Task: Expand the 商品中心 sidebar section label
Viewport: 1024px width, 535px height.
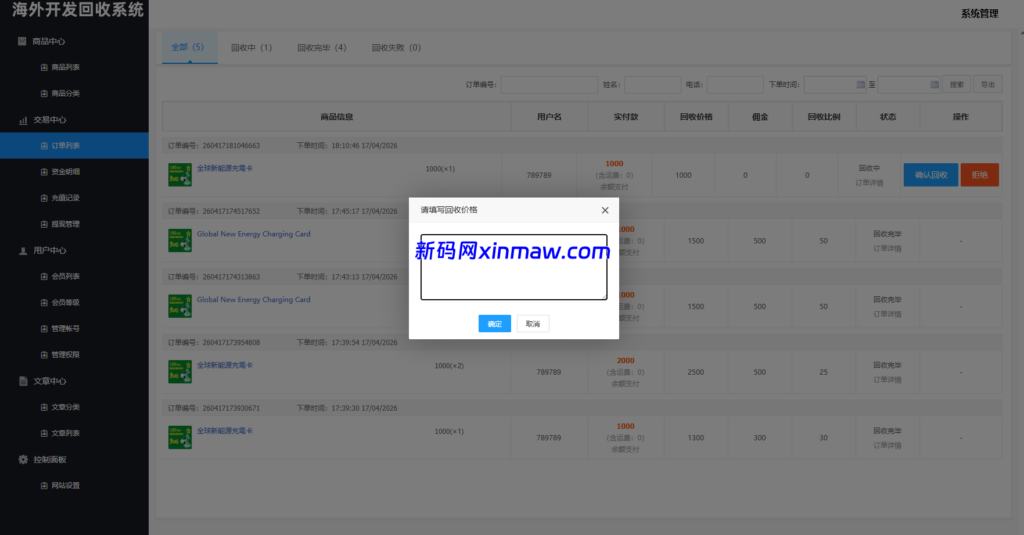Action: [48, 41]
